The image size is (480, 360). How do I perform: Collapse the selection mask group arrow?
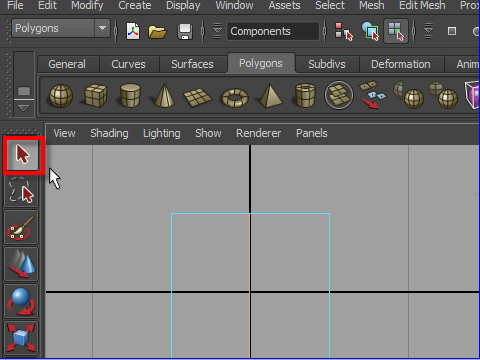[x=428, y=31]
